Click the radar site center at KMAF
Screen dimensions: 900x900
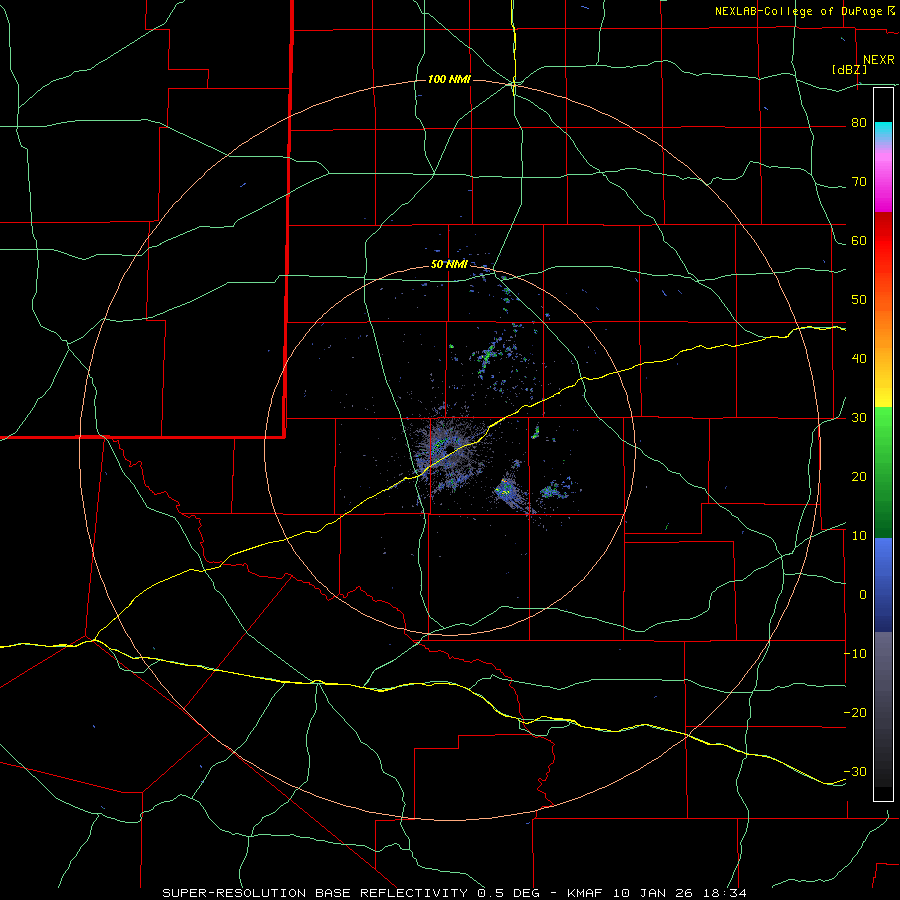(x=449, y=449)
